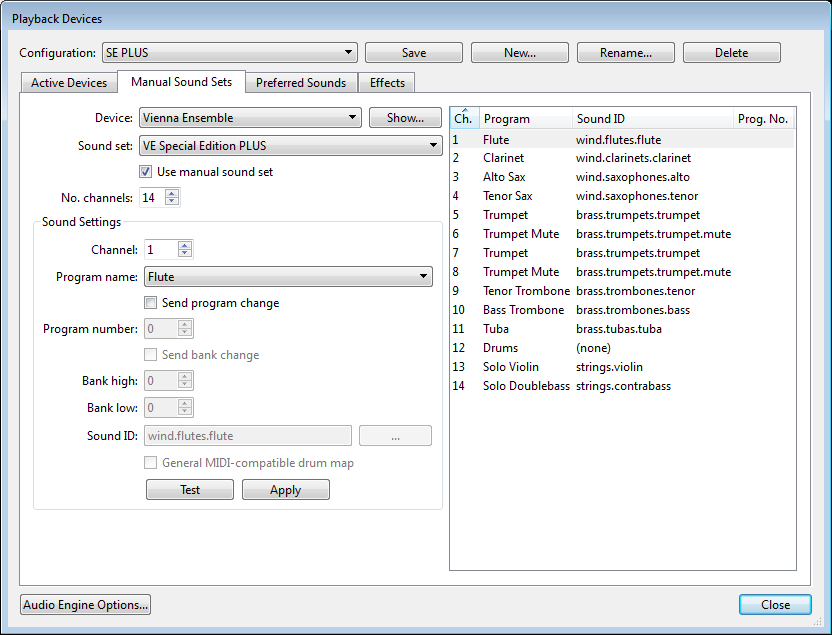Switch to the Active Devices tab
The width and height of the screenshot is (832, 635).
click(69, 83)
